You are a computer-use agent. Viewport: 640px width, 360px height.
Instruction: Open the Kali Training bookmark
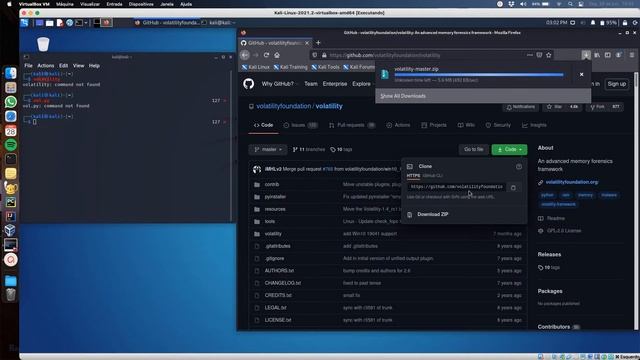pos(290,67)
